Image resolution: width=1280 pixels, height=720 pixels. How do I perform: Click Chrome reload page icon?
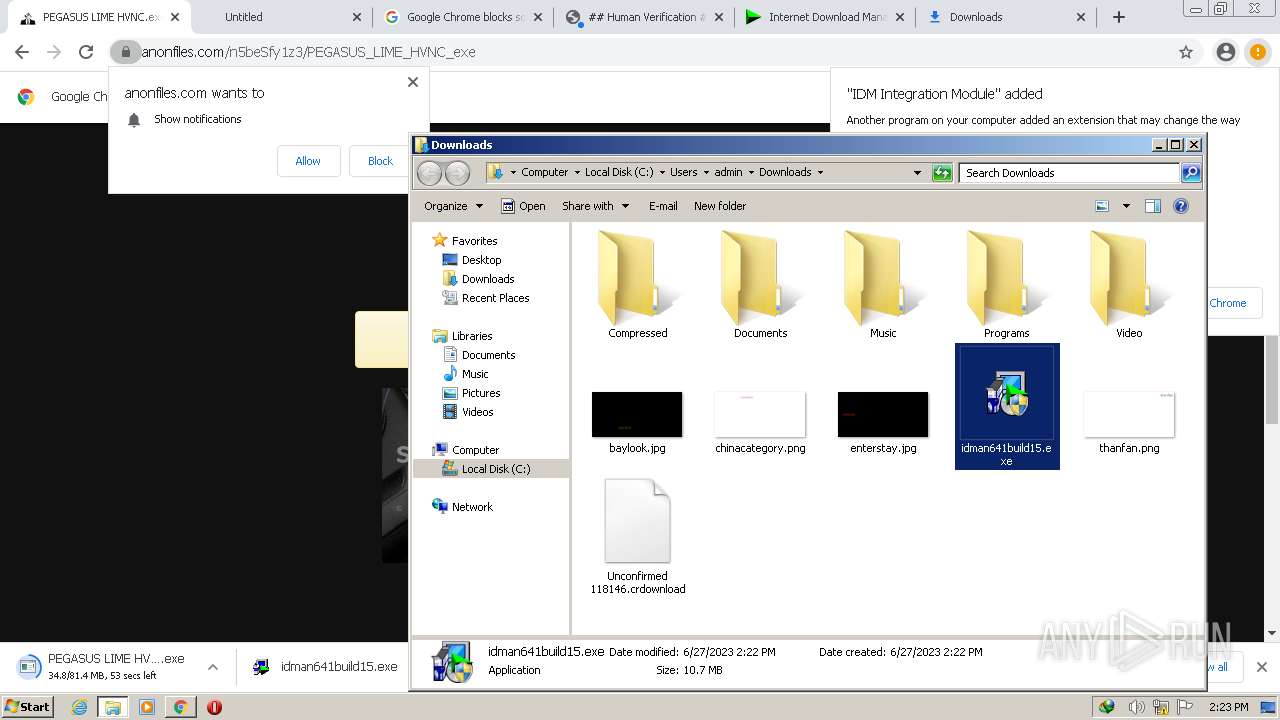coord(86,52)
